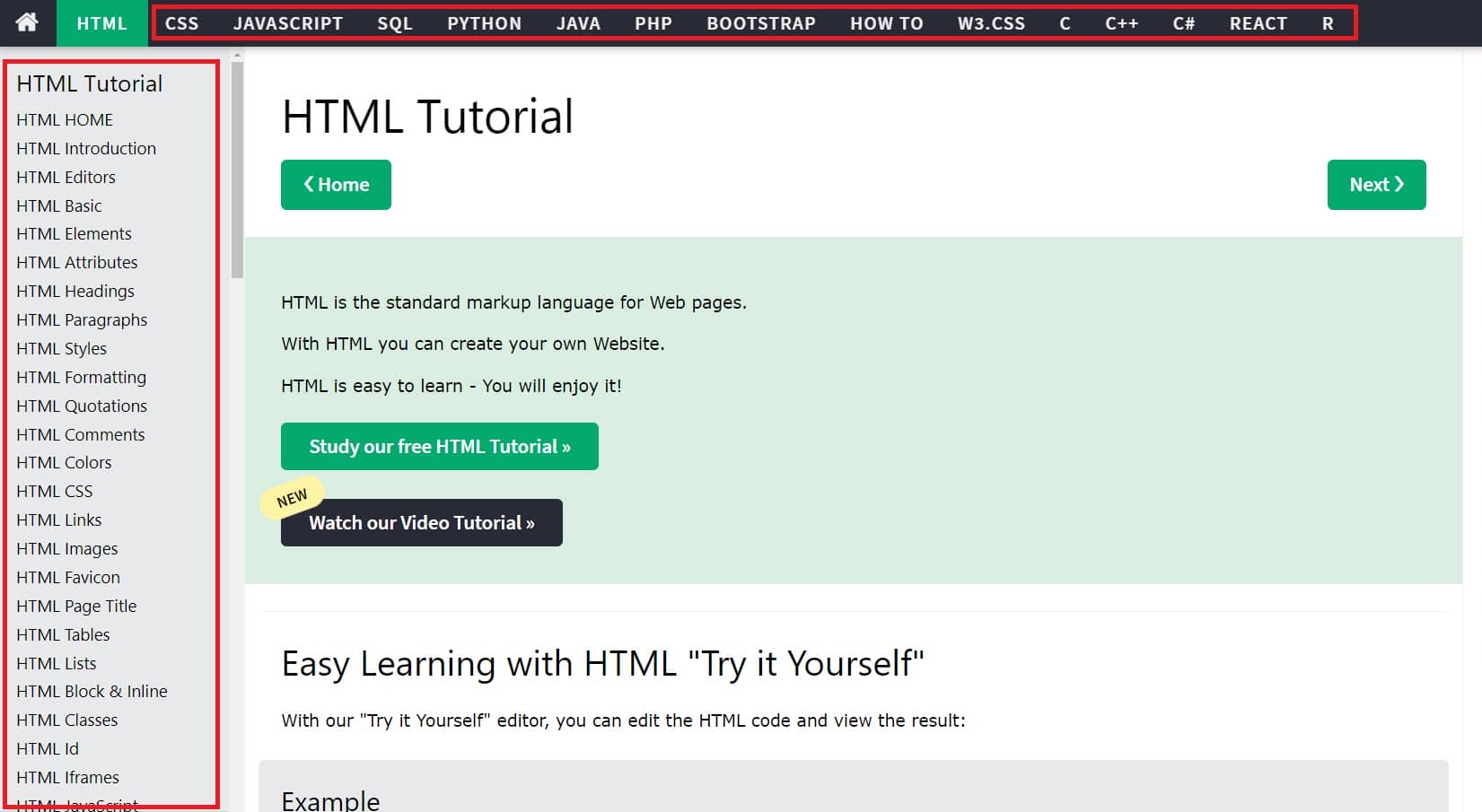The width and height of the screenshot is (1482, 812).
Task: Click the Home back button
Action: click(336, 185)
